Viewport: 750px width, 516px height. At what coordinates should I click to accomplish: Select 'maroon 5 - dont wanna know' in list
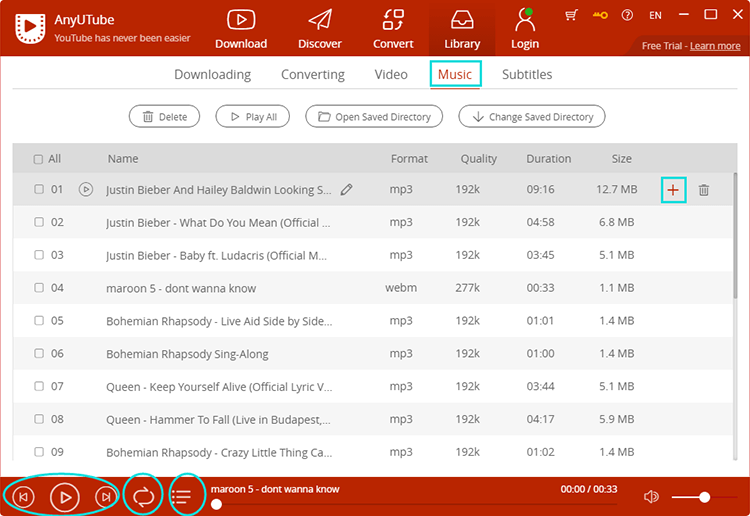181,288
